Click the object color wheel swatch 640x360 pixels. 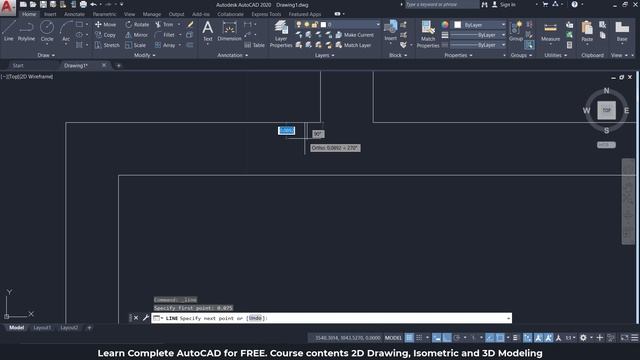click(x=445, y=25)
